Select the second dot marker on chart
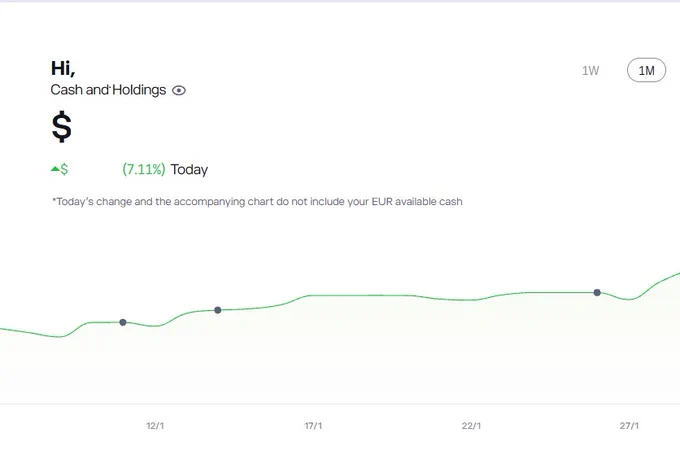The image size is (680, 468). [218, 310]
